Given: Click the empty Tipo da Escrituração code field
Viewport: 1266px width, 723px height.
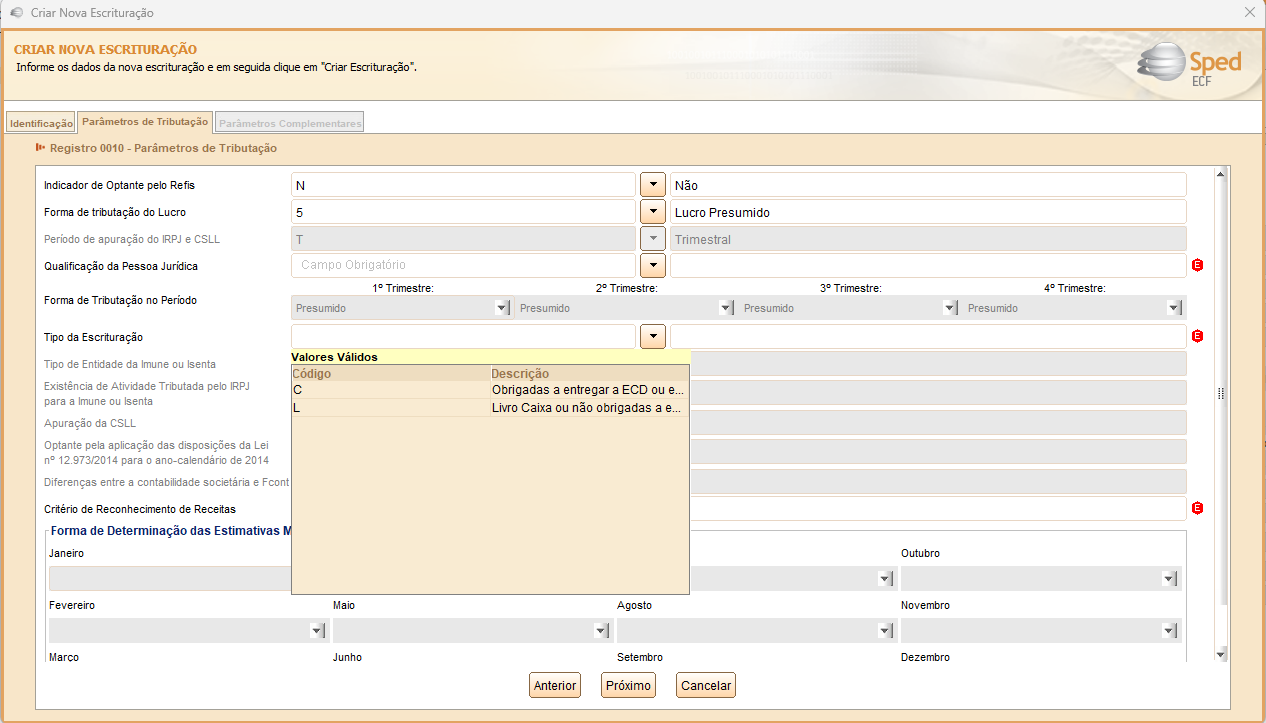Looking at the screenshot, I should coord(463,337).
